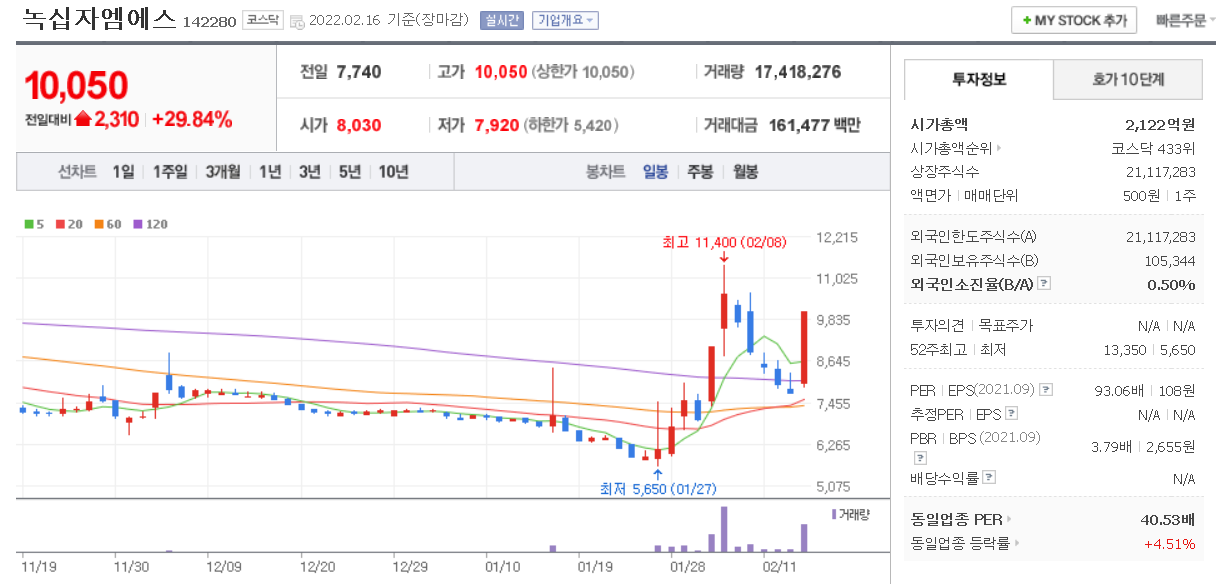
Task: Click the 3.79배 PBR value
Action: [x=1113, y=446]
